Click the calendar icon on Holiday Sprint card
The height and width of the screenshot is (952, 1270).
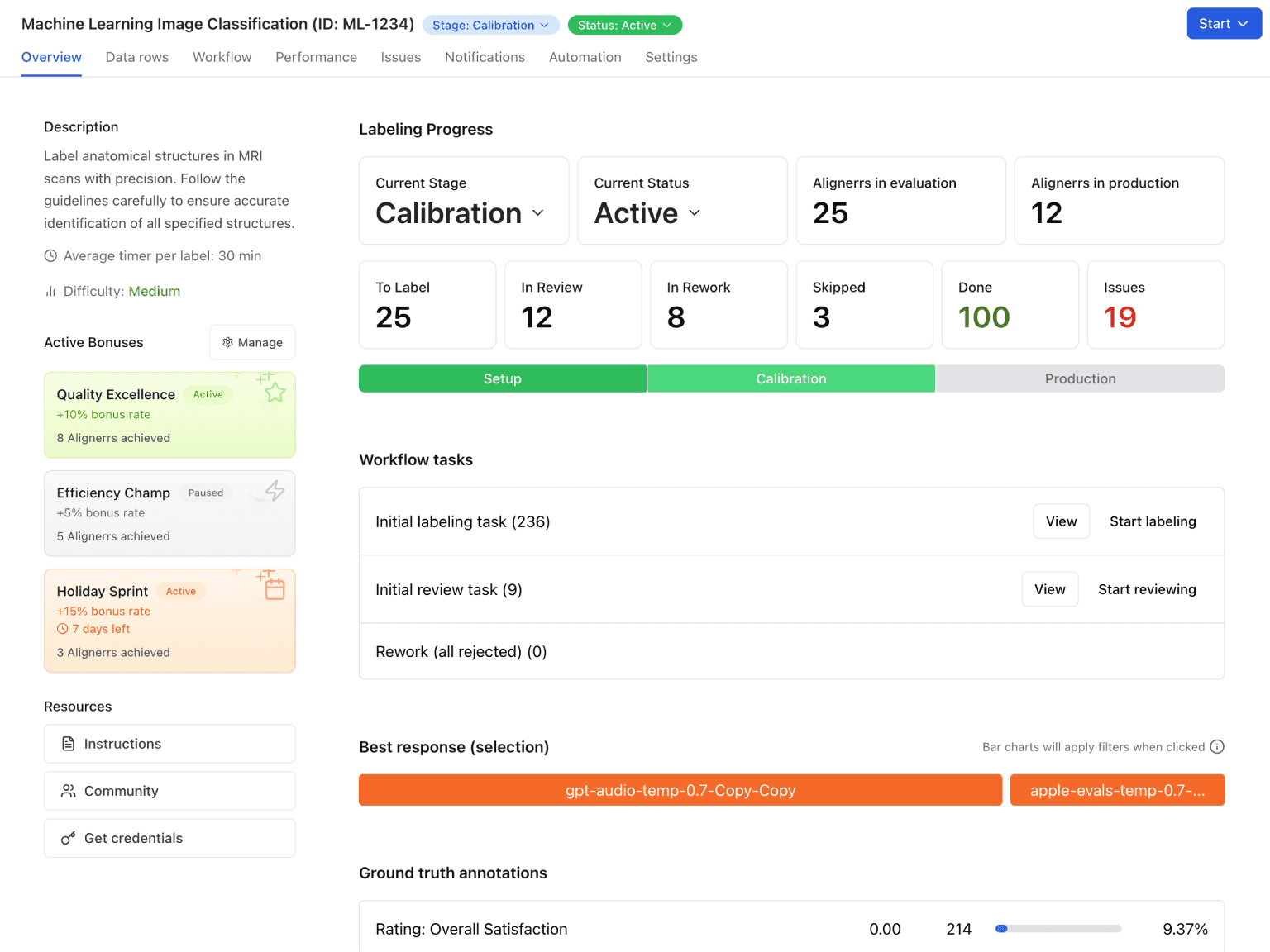(275, 589)
